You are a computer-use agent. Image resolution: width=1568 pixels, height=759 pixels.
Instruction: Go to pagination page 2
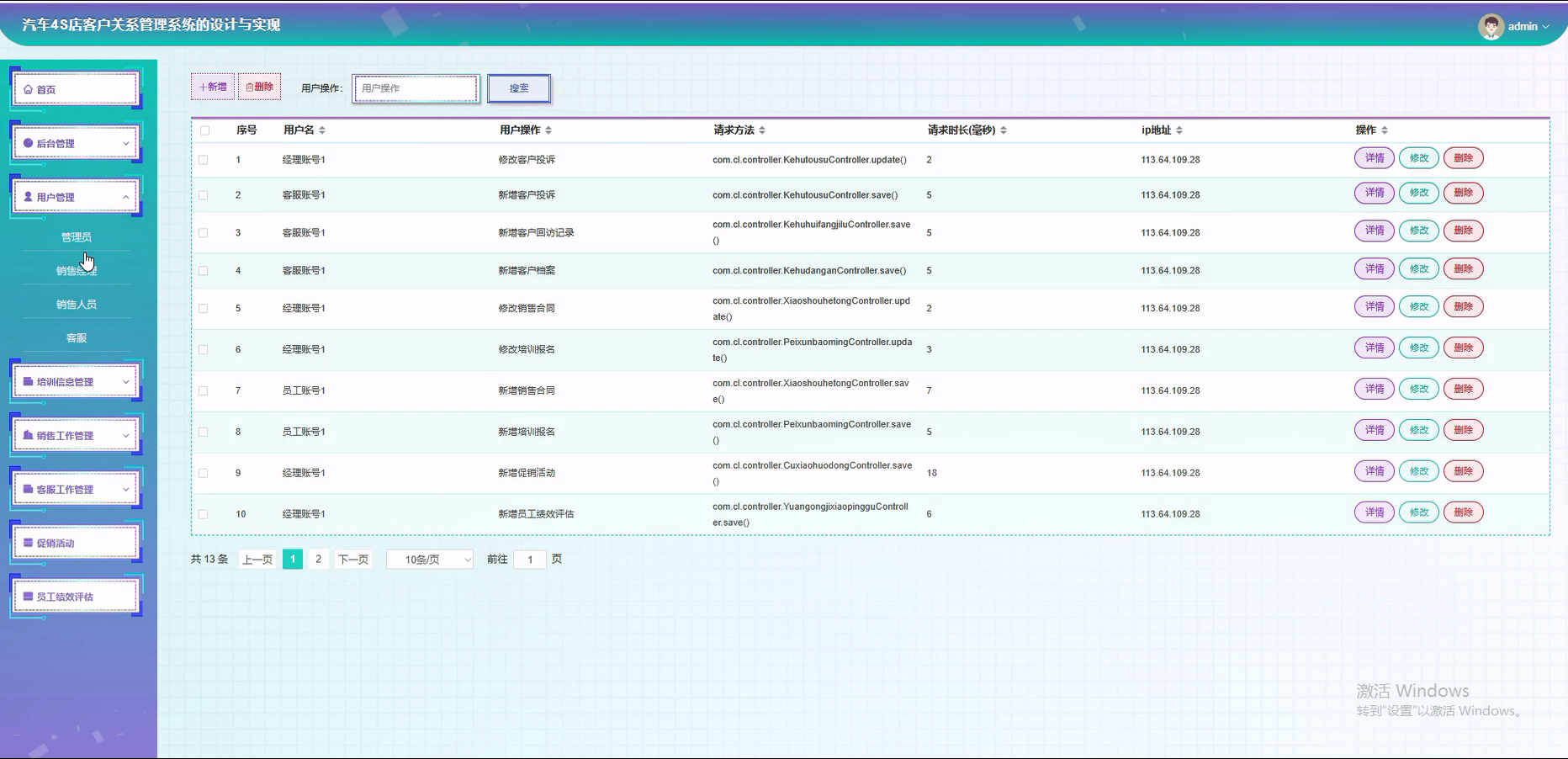pos(318,560)
